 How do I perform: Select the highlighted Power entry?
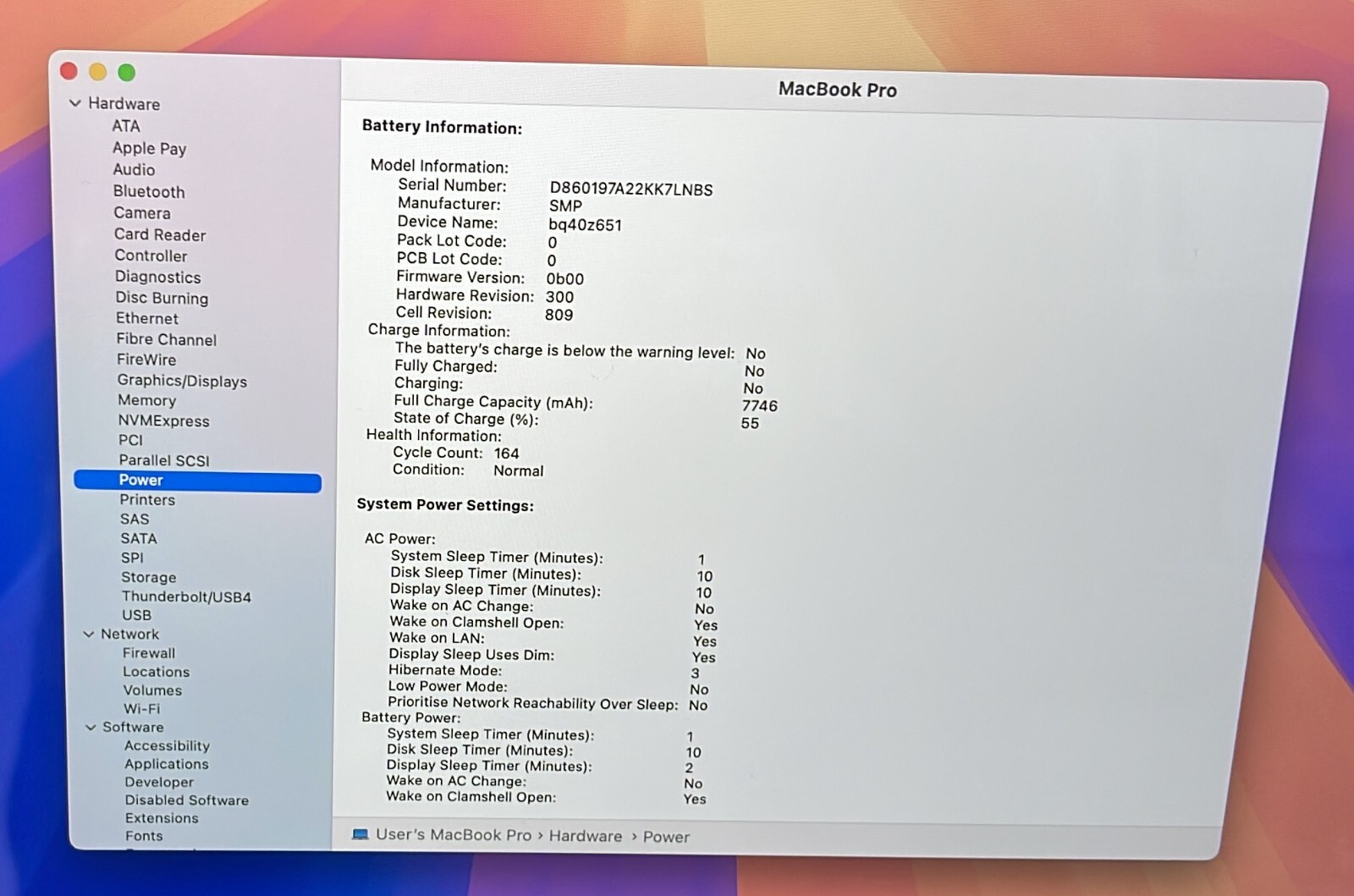tap(198, 481)
